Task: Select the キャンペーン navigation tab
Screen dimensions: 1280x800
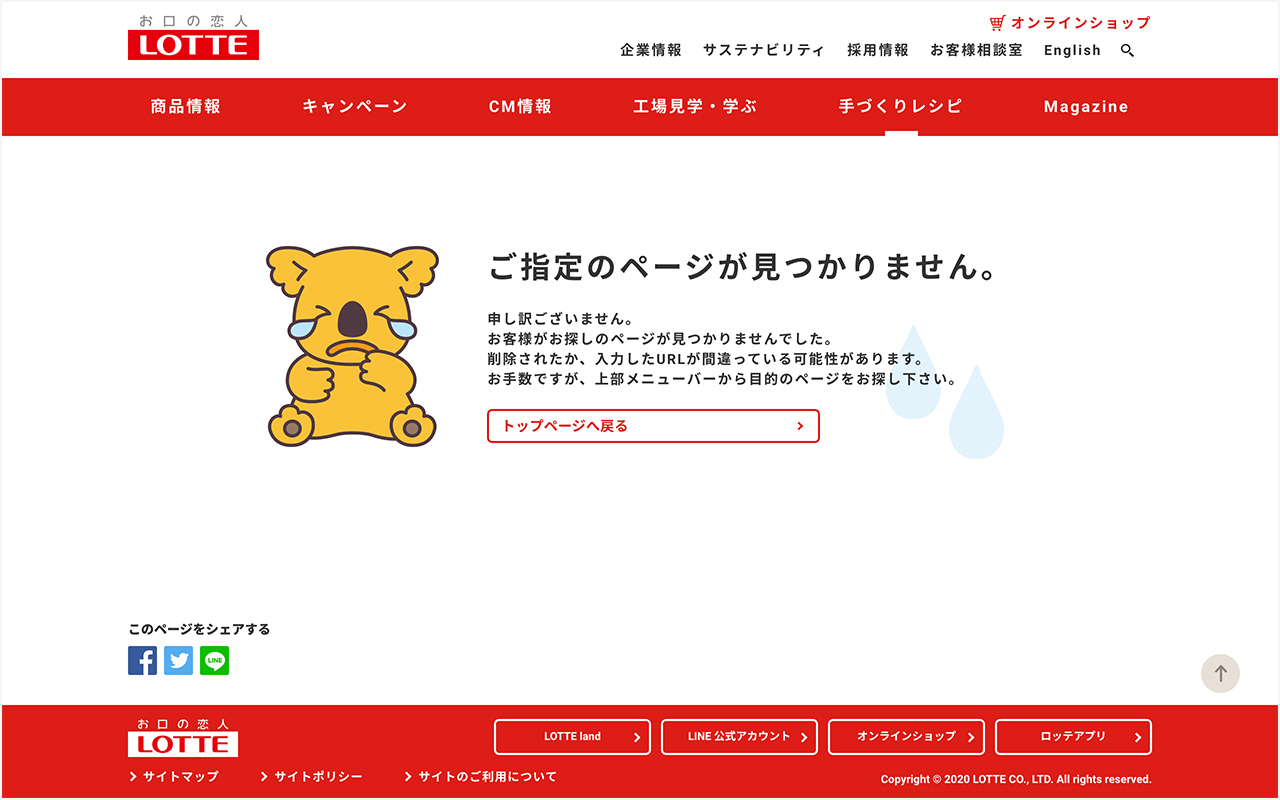Action: pos(355,106)
